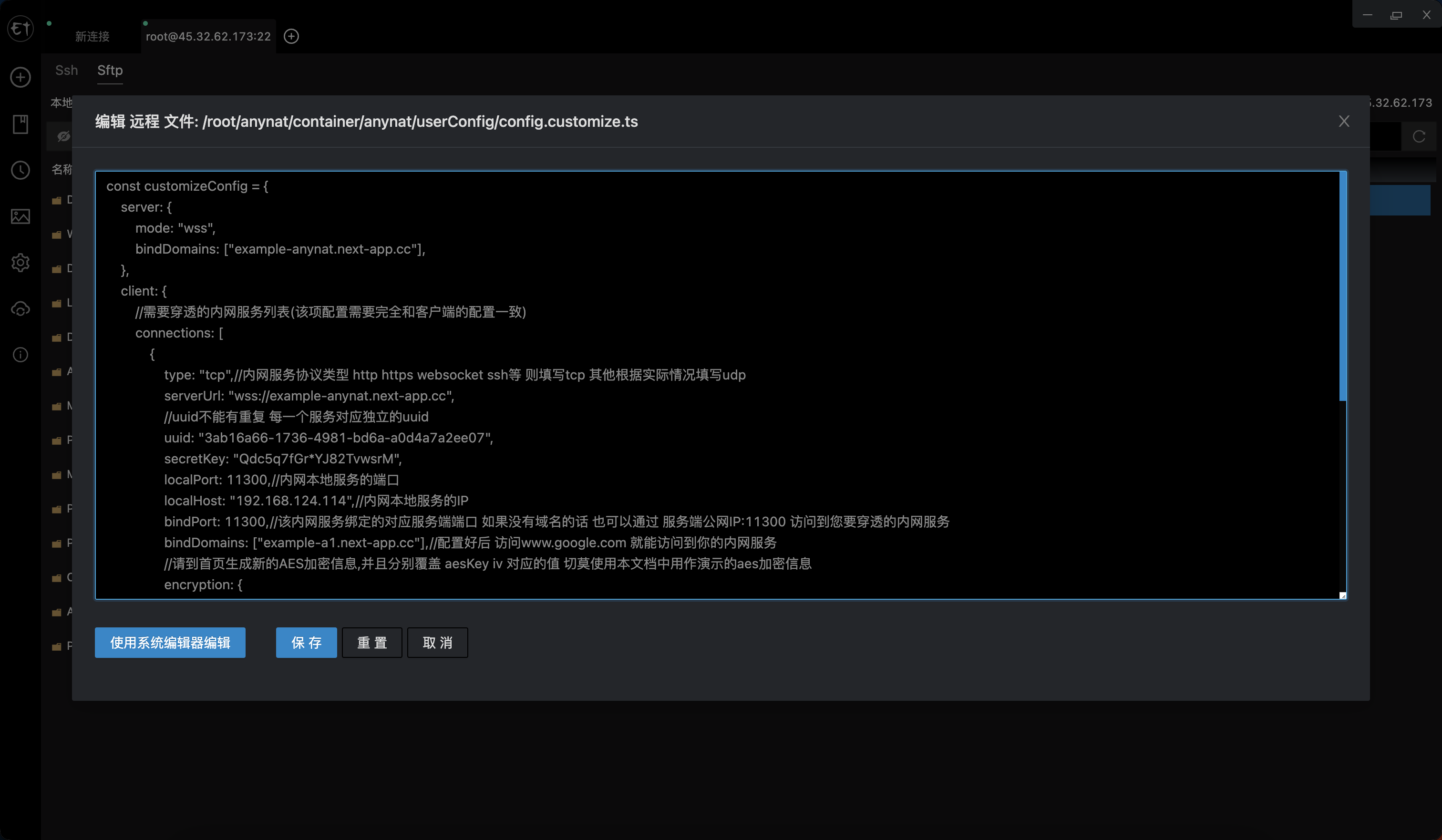
Task: Open the history panel via clock icon
Action: click(x=20, y=171)
